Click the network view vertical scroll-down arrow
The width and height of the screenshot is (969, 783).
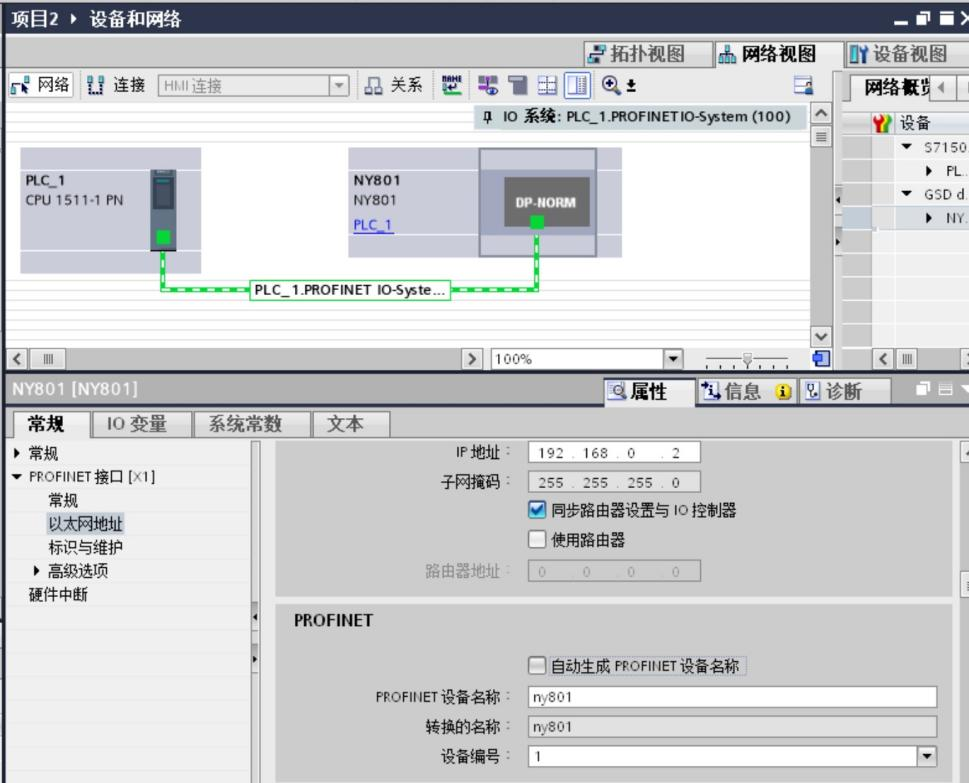click(x=821, y=336)
